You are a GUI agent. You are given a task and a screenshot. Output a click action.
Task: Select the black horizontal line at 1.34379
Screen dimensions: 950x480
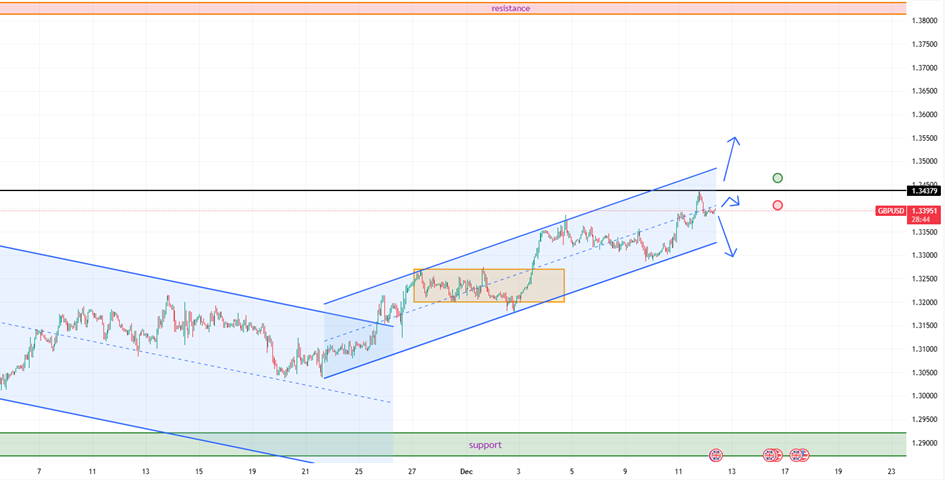[300, 190]
